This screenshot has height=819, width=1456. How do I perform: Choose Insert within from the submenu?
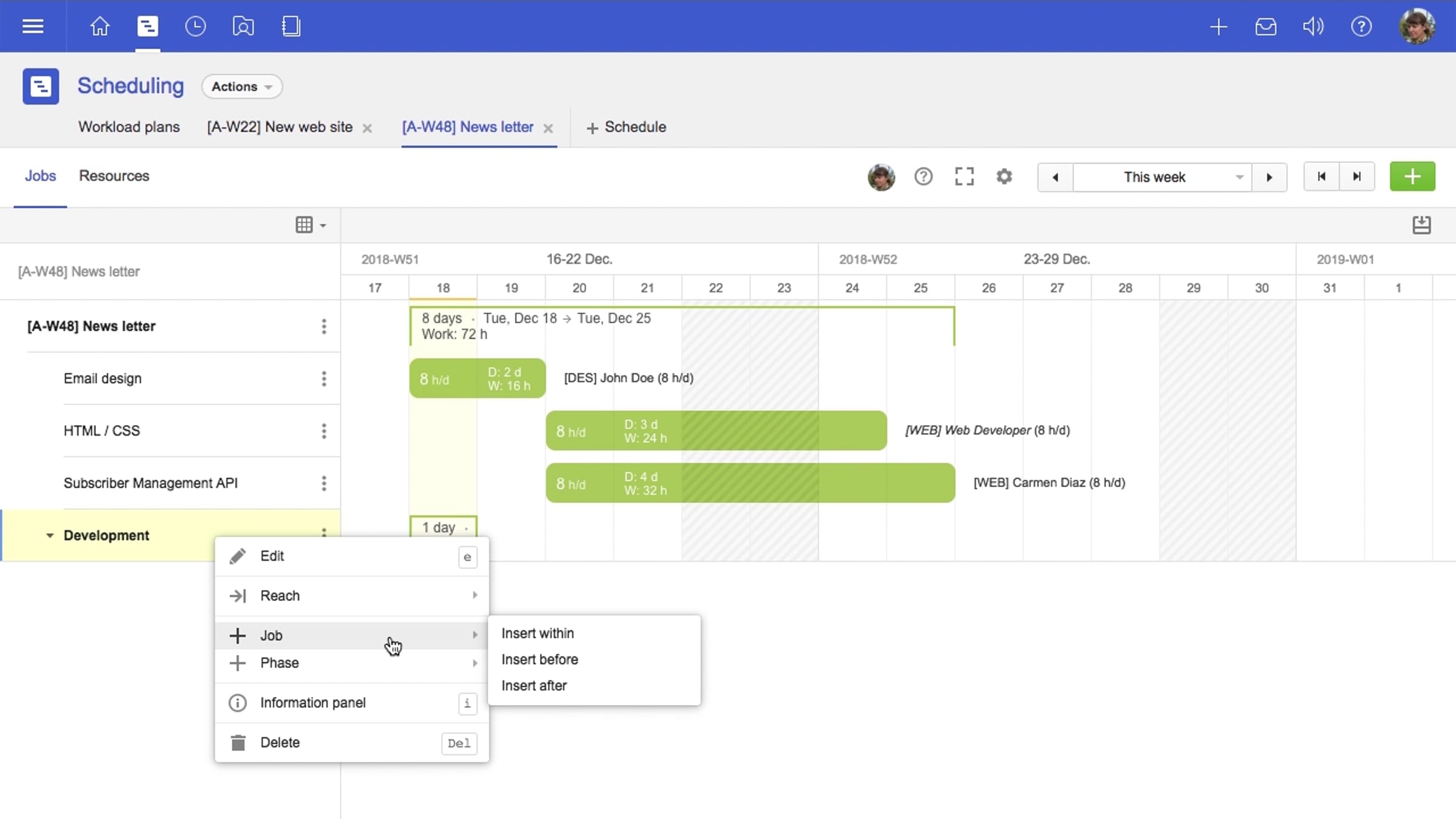point(538,633)
